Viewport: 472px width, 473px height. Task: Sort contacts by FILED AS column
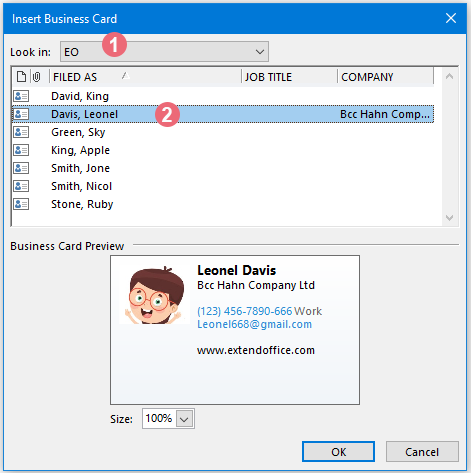(145, 77)
